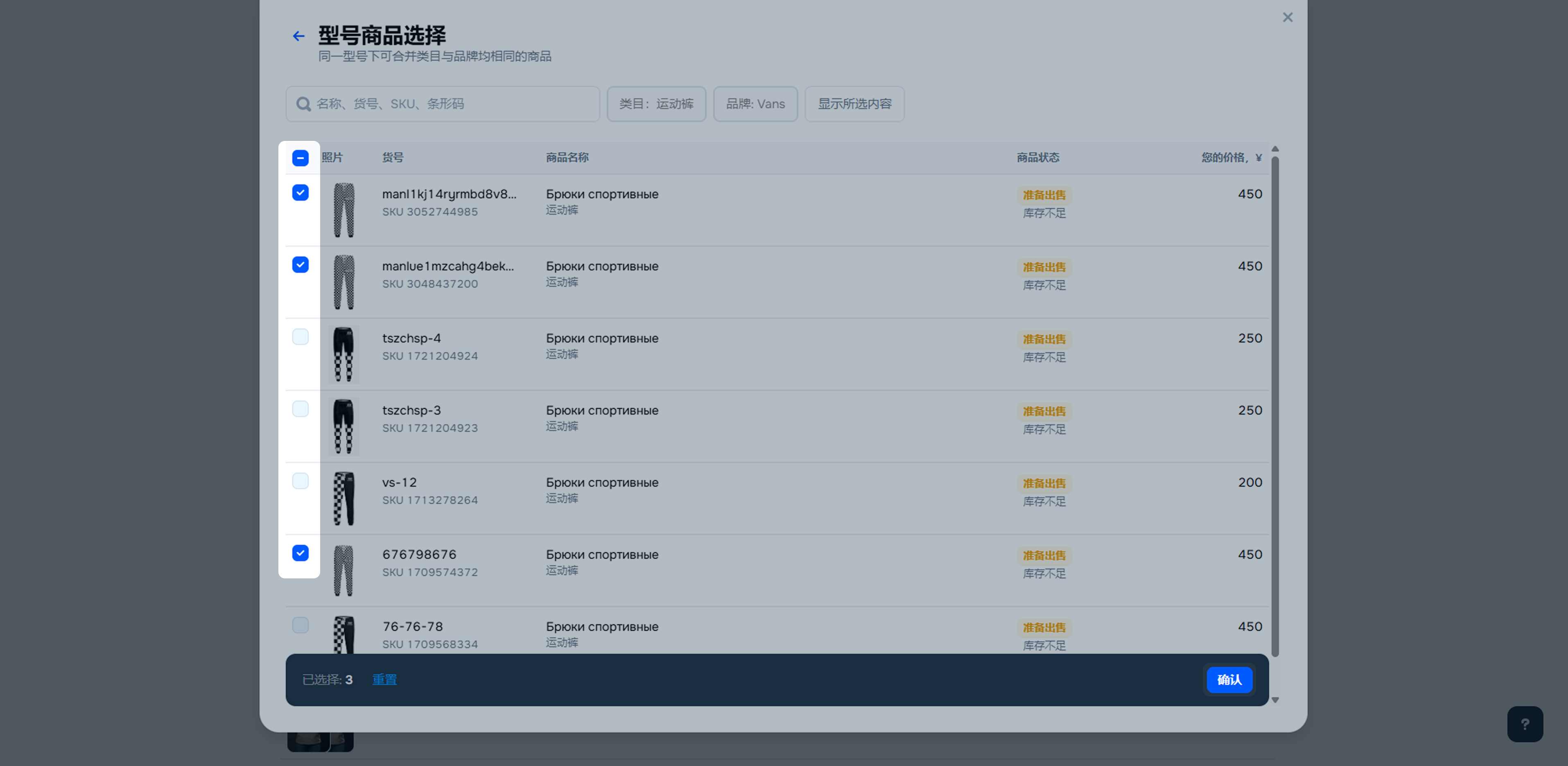This screenshot has width=1568, height=766.
Task: Uncheck the 676798676 product checkbox
Action: (300, 553)
